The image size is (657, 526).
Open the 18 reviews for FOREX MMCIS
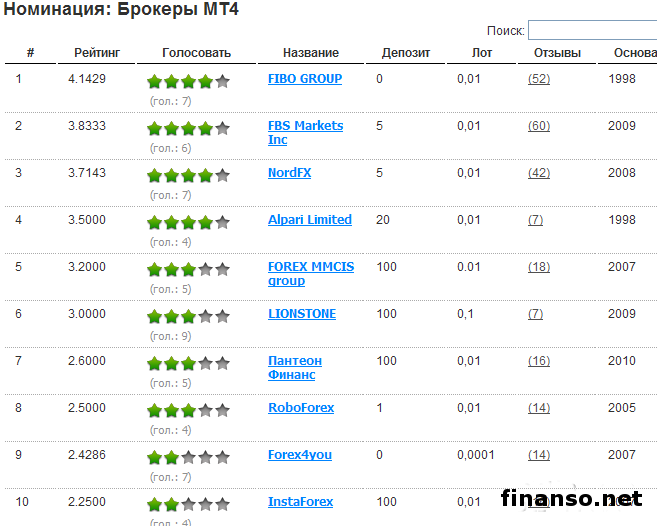[x=539, y=267]
